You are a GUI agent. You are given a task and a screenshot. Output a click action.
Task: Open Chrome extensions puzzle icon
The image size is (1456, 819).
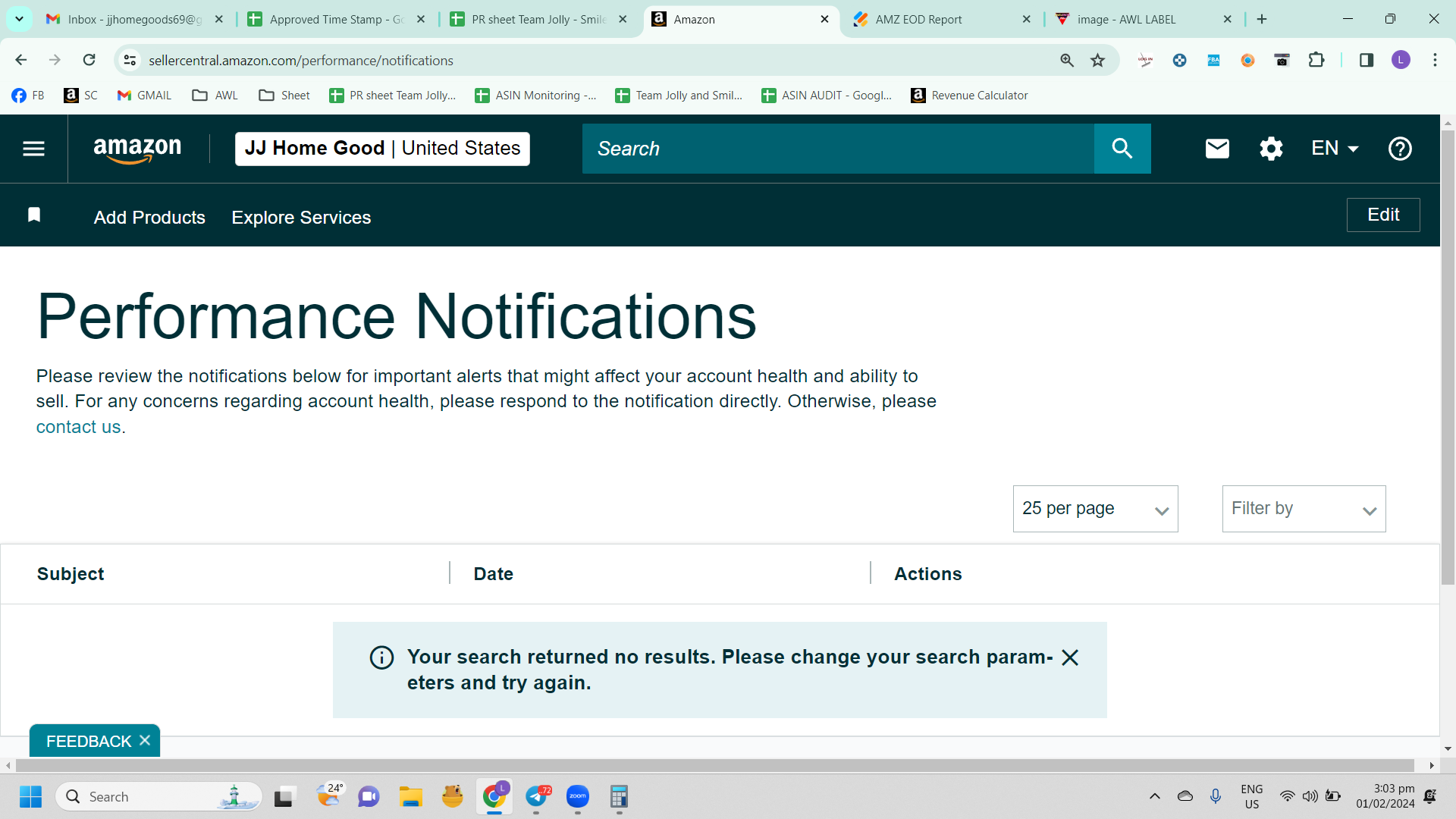pyautogui.click(x=1316, y=60)
